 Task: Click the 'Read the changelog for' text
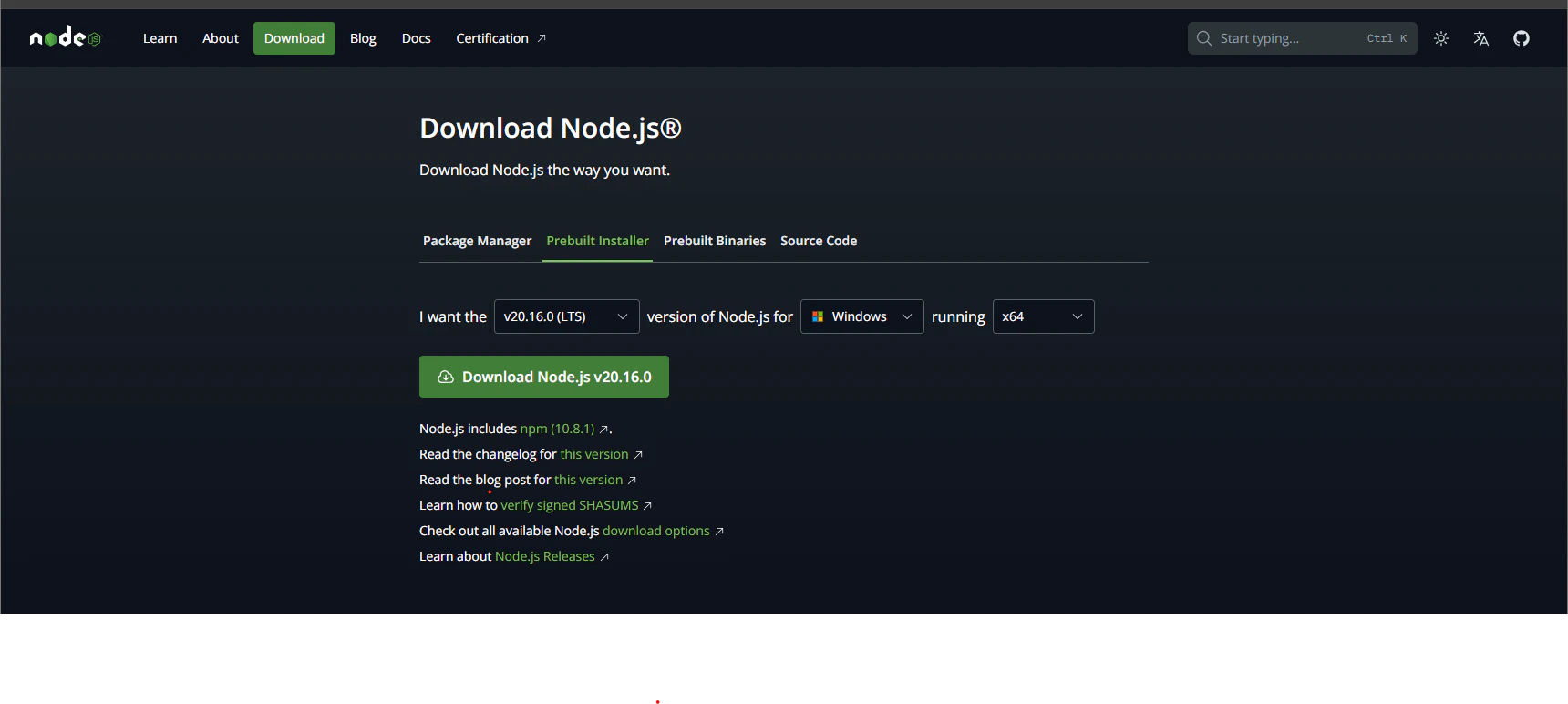coord(488,454)
